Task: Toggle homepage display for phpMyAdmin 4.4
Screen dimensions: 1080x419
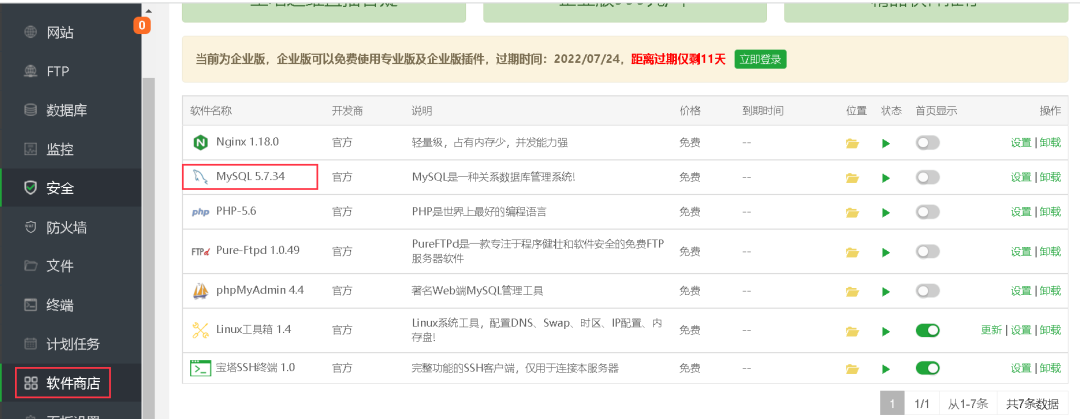Action: pyautogui.click(x=927, y=290)
